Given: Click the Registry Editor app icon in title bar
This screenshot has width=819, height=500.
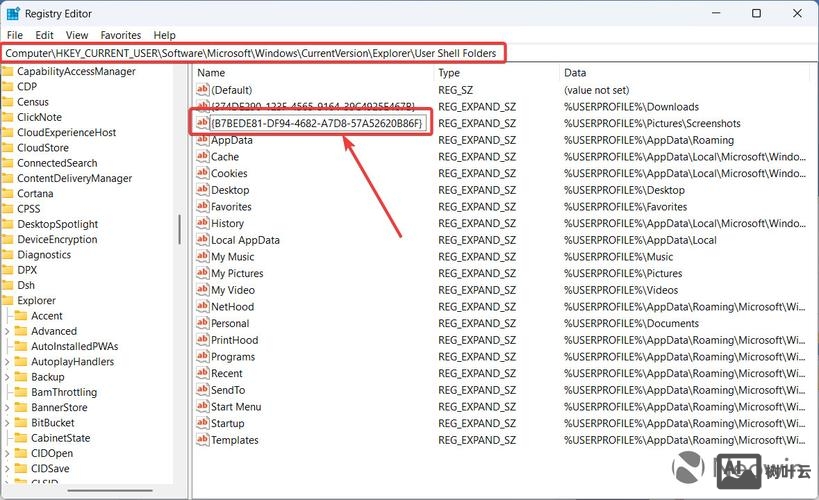Looking at the screenshot, I should click(x=13, y=13).
